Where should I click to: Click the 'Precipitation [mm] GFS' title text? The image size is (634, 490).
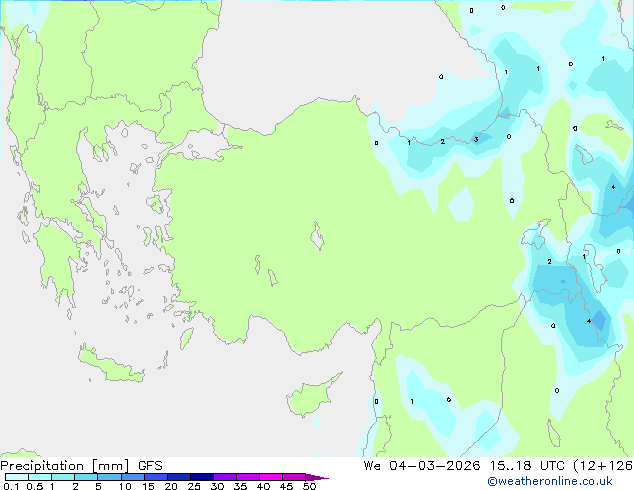(x=81, y=466)
